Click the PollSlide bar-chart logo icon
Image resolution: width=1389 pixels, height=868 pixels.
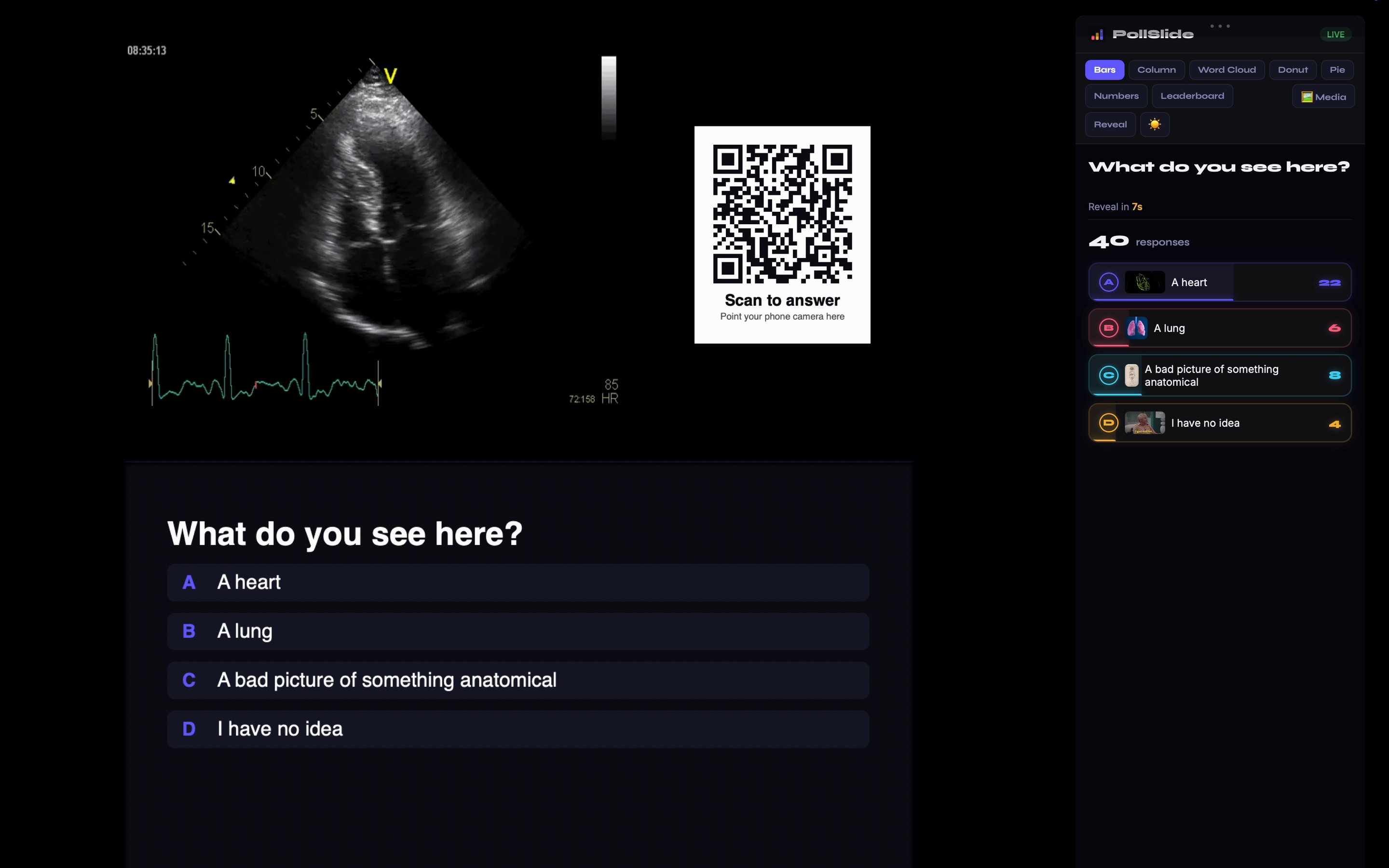coord(1097,34)
